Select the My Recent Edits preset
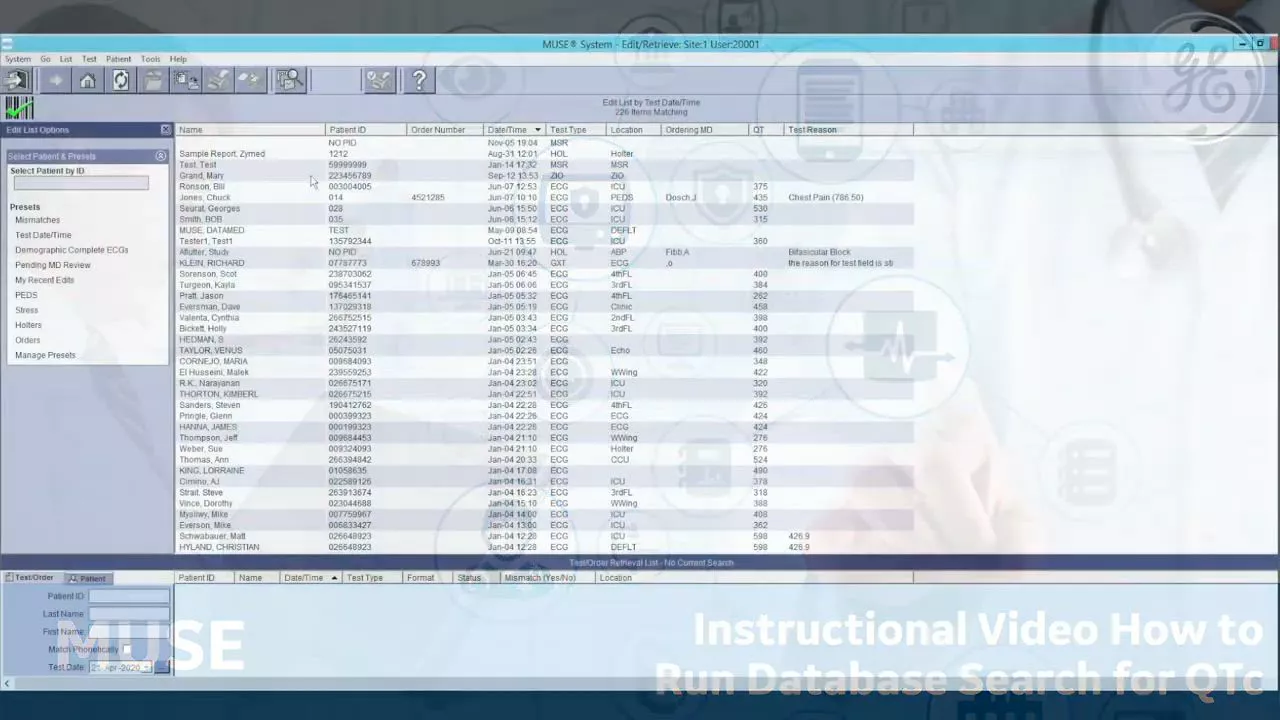Viewport: 1280px width, 720px height. 44,280
